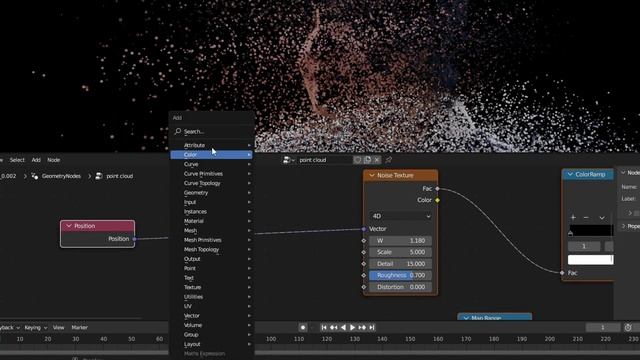640x360 pixels.
Task: Click the Fac output socket on Noise Texture
Action: 438,189
